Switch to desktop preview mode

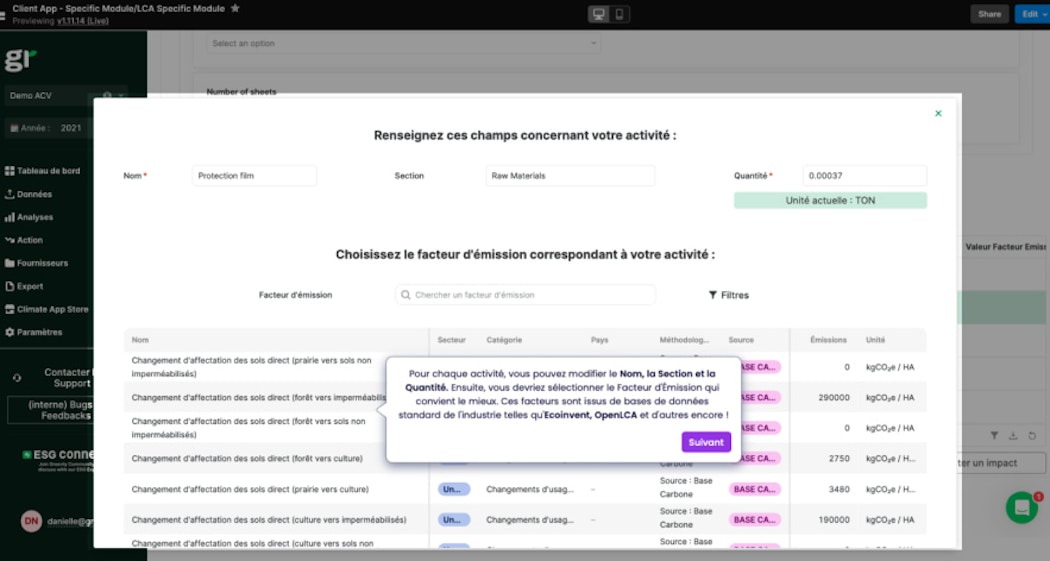coord(599,14)
